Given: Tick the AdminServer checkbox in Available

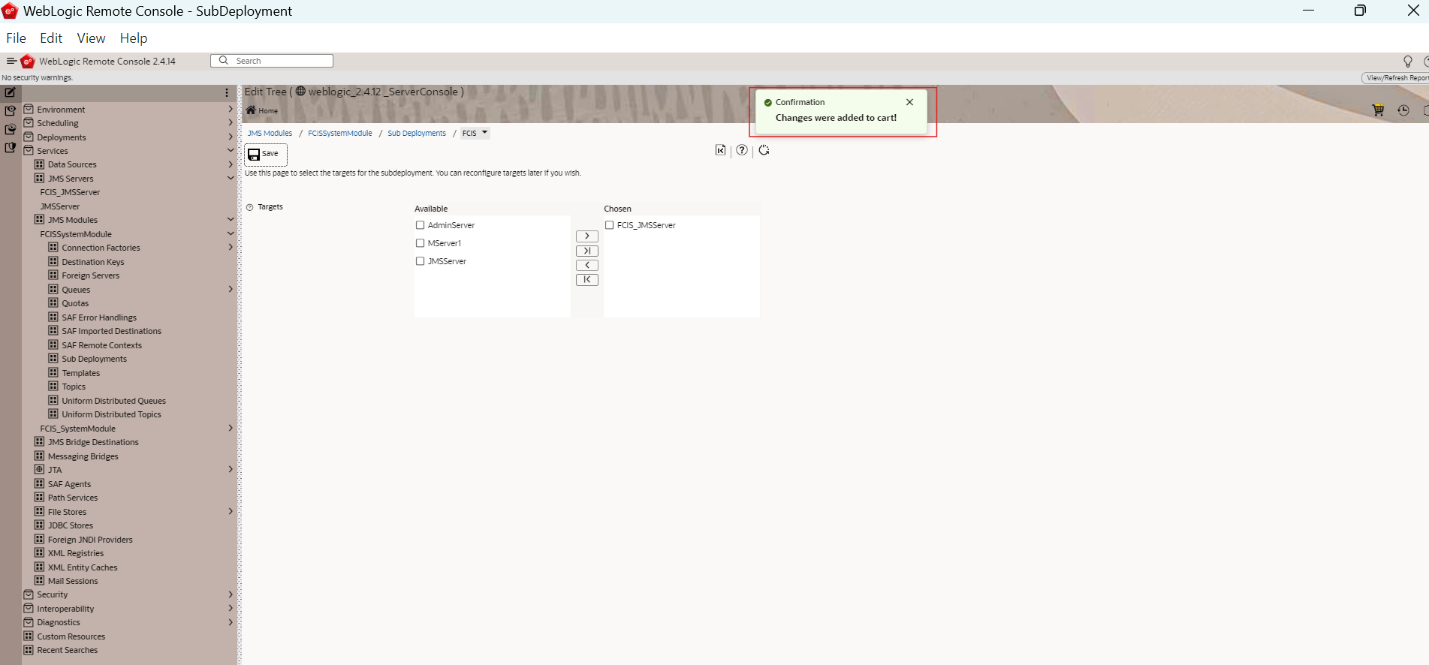Looking at the screenshot, I should point(420,225).
